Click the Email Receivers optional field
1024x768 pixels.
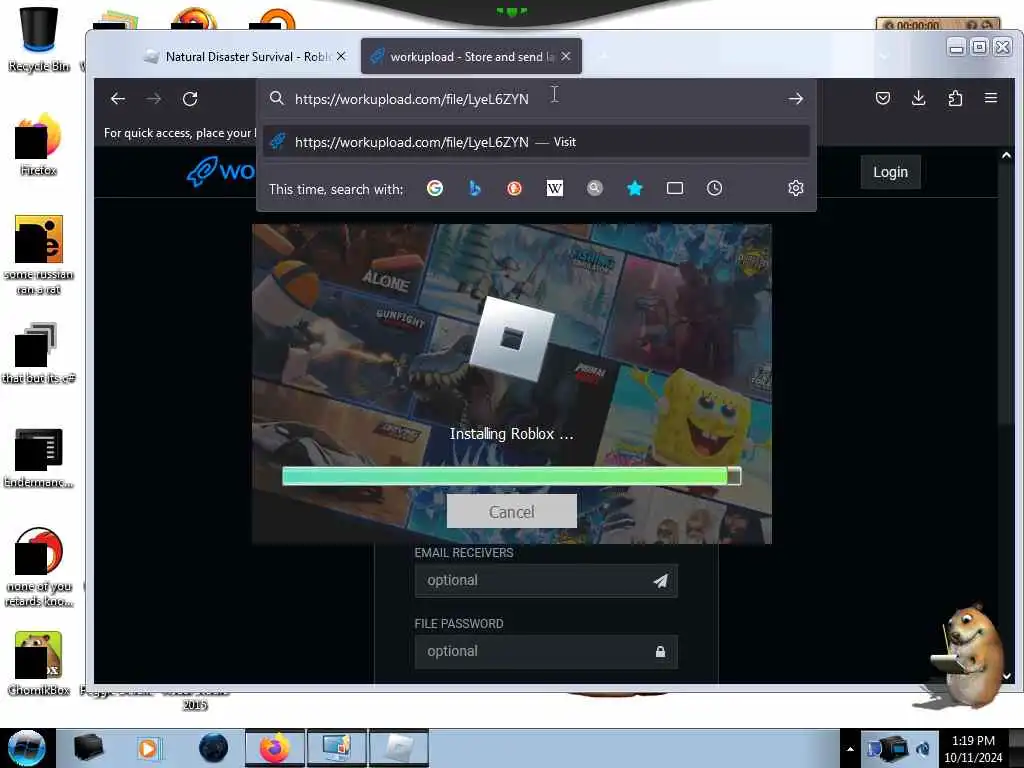[546, 581]
